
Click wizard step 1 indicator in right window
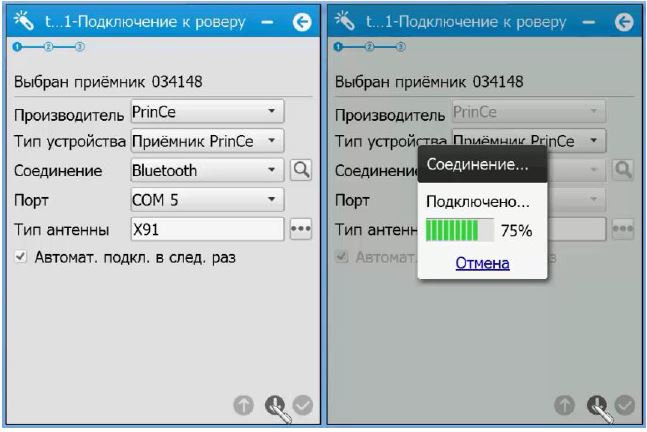[x=338, y=47]
